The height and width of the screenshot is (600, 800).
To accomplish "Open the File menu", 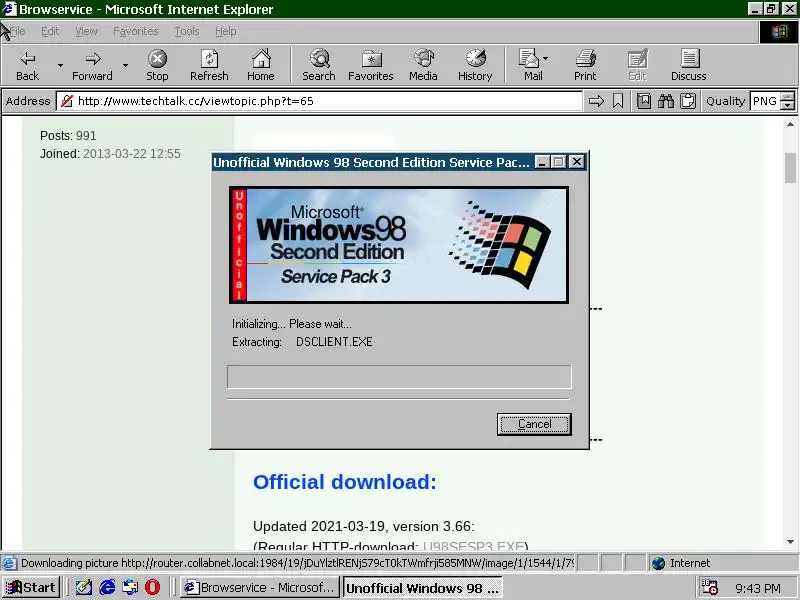I will click(17, 31).
